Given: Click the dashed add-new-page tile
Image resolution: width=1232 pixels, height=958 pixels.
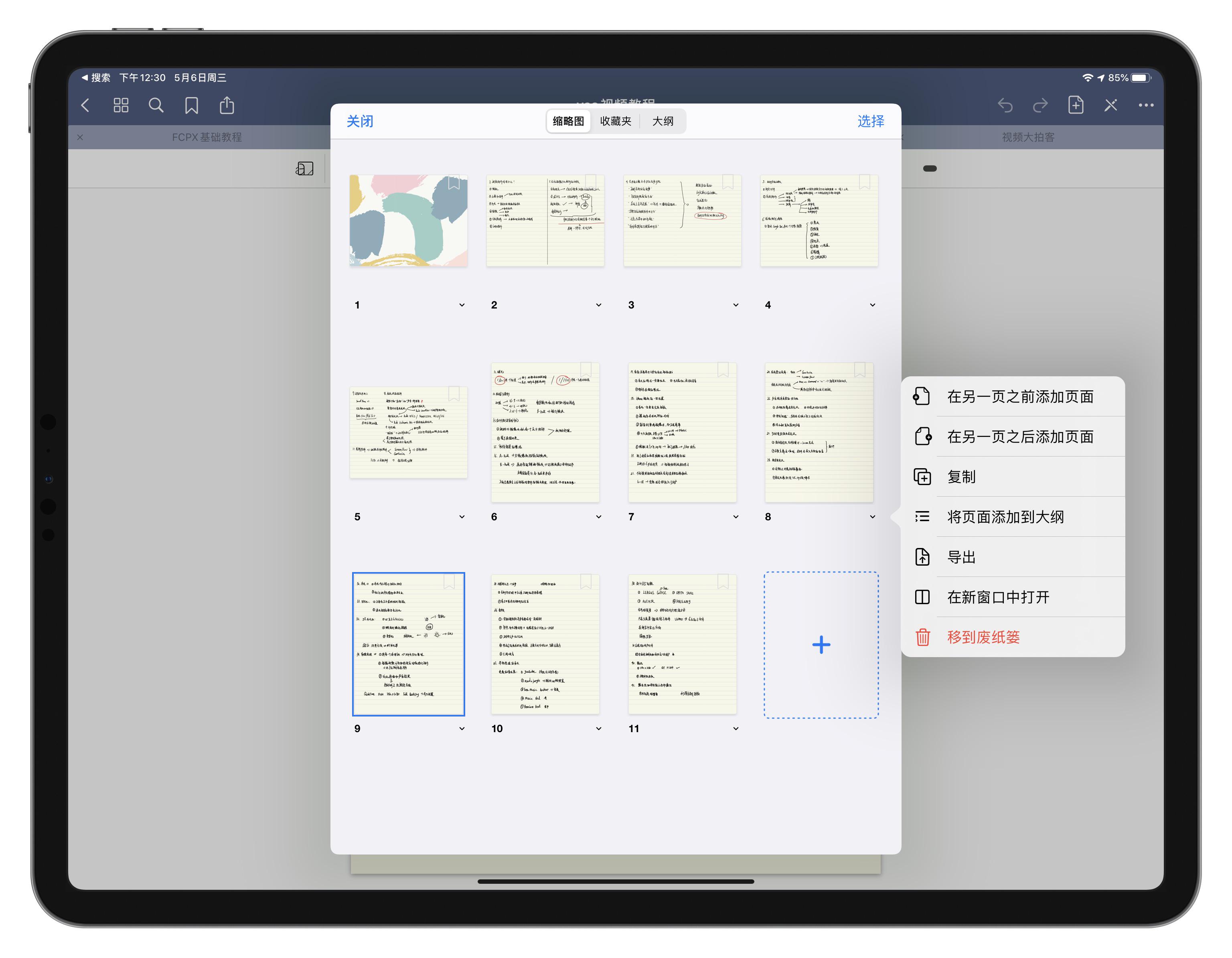Looking at the screenshot, I should 821,645.
